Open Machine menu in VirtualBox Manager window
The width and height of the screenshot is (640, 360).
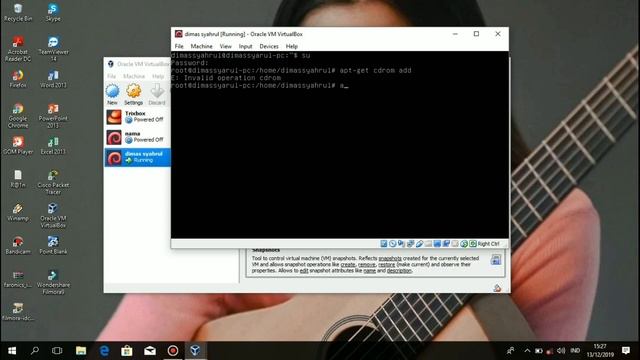point(134,76)
